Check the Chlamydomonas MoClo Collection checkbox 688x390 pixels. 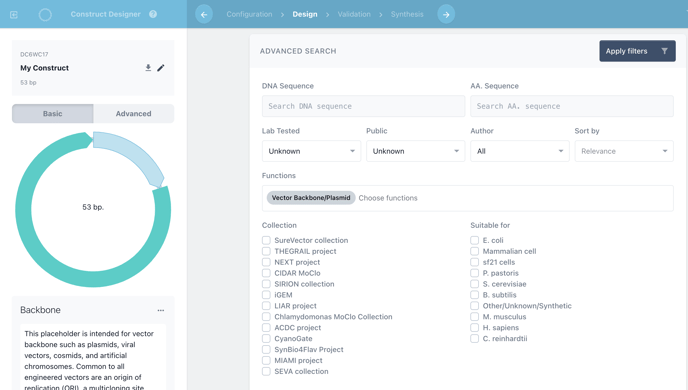click(266, 317)
